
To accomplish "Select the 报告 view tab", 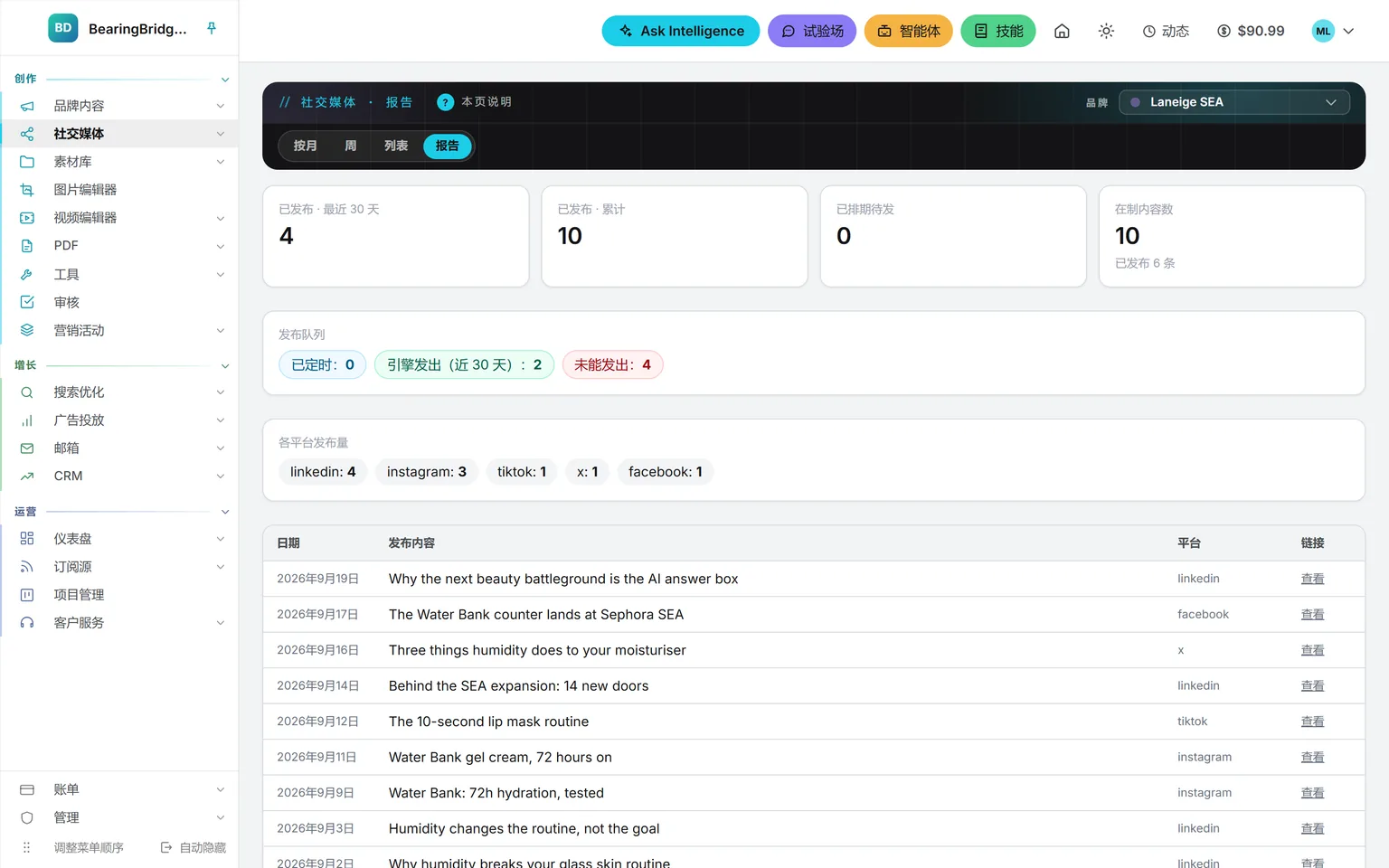I will pos(447,146).
